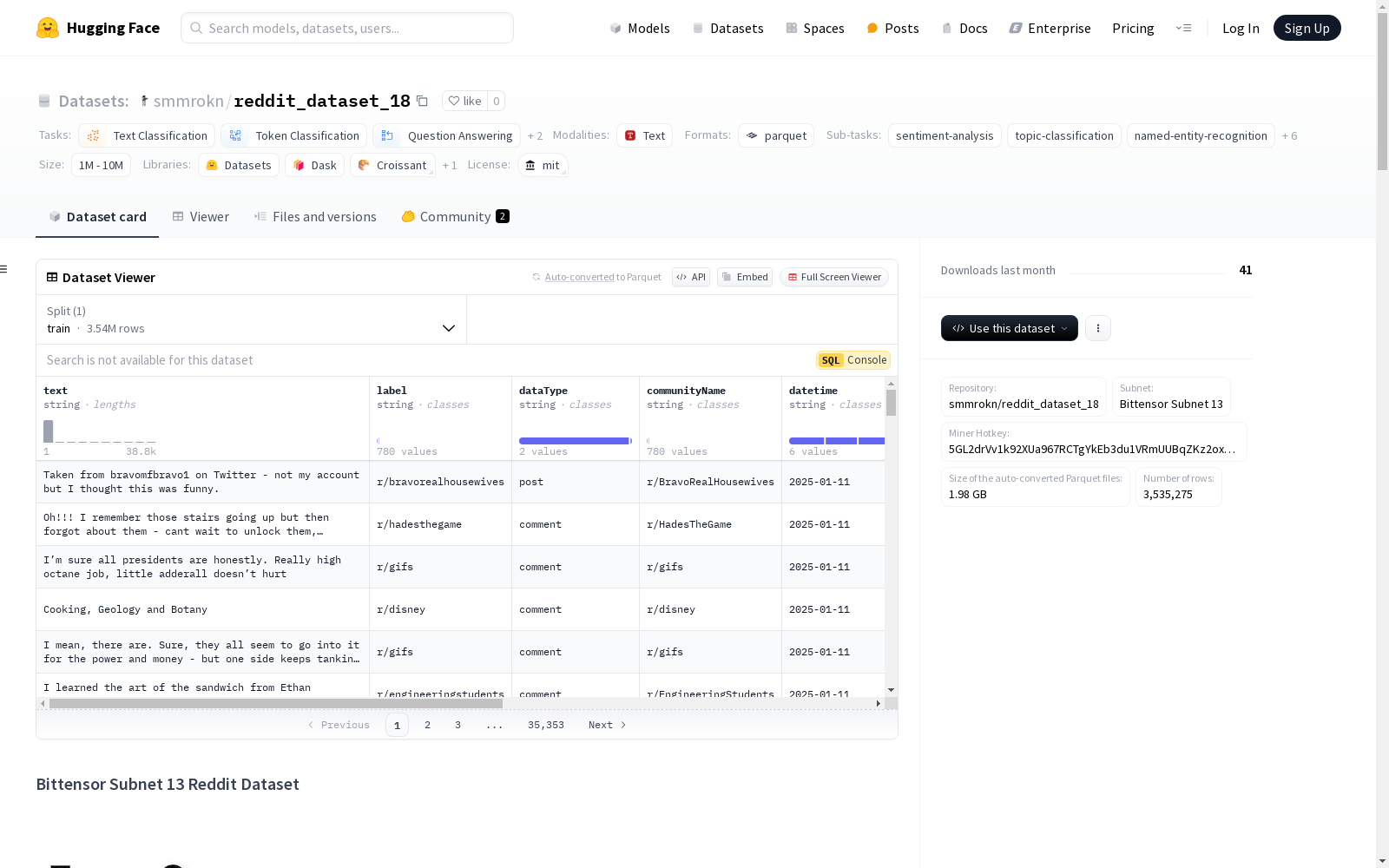Click the table's vertical scrollbar thumb
This screenshot has height=868, width=1389.
coord(891,403)
